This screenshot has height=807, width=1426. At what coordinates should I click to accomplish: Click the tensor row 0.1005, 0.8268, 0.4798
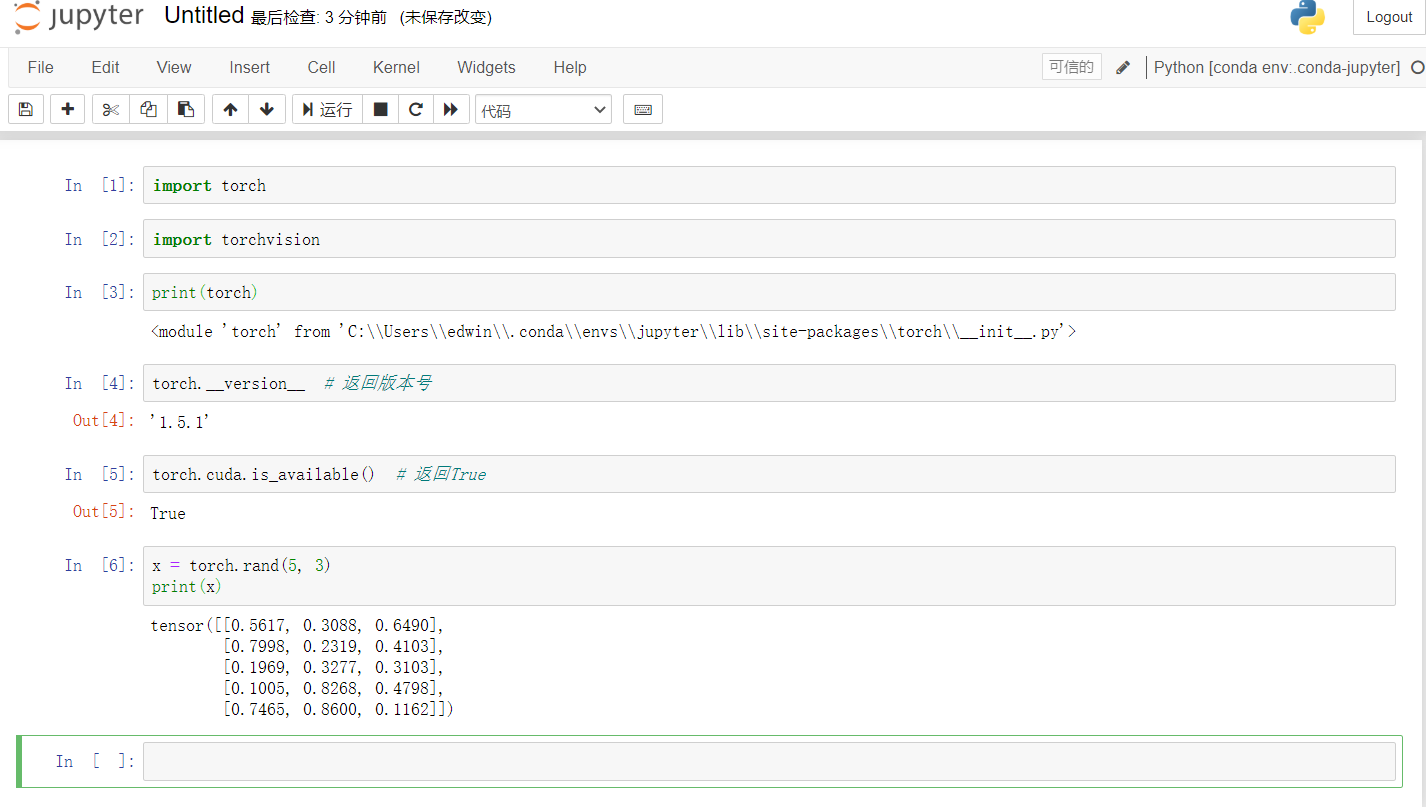[333, 688]
